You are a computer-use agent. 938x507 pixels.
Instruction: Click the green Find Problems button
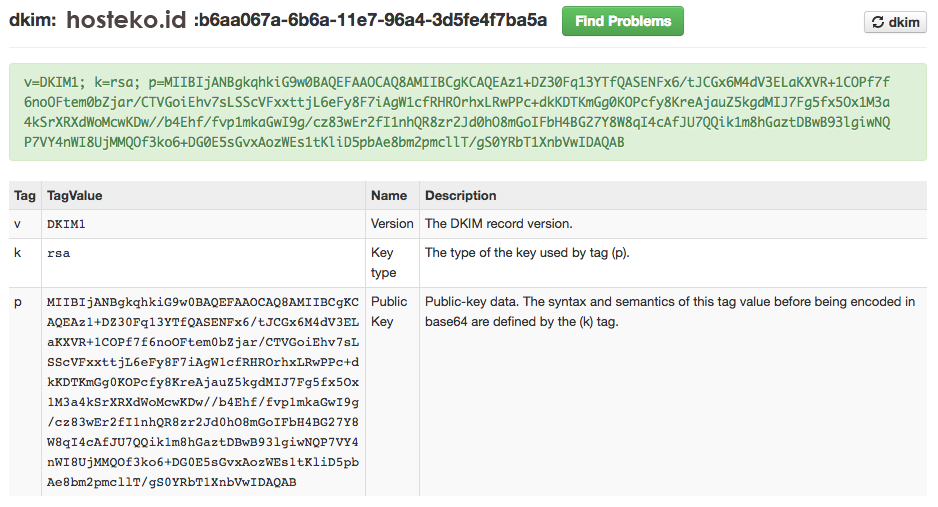pyautogui.click(x=622, y=21)
